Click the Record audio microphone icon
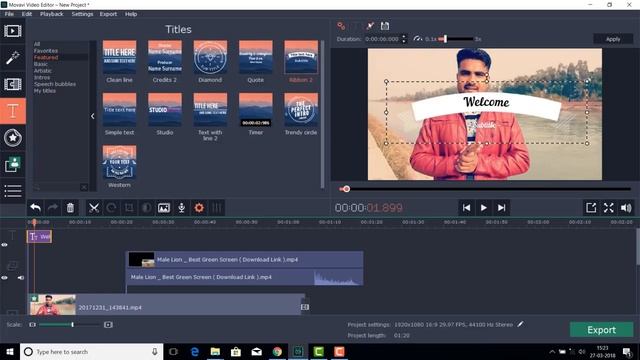 (x=182, y=208)
